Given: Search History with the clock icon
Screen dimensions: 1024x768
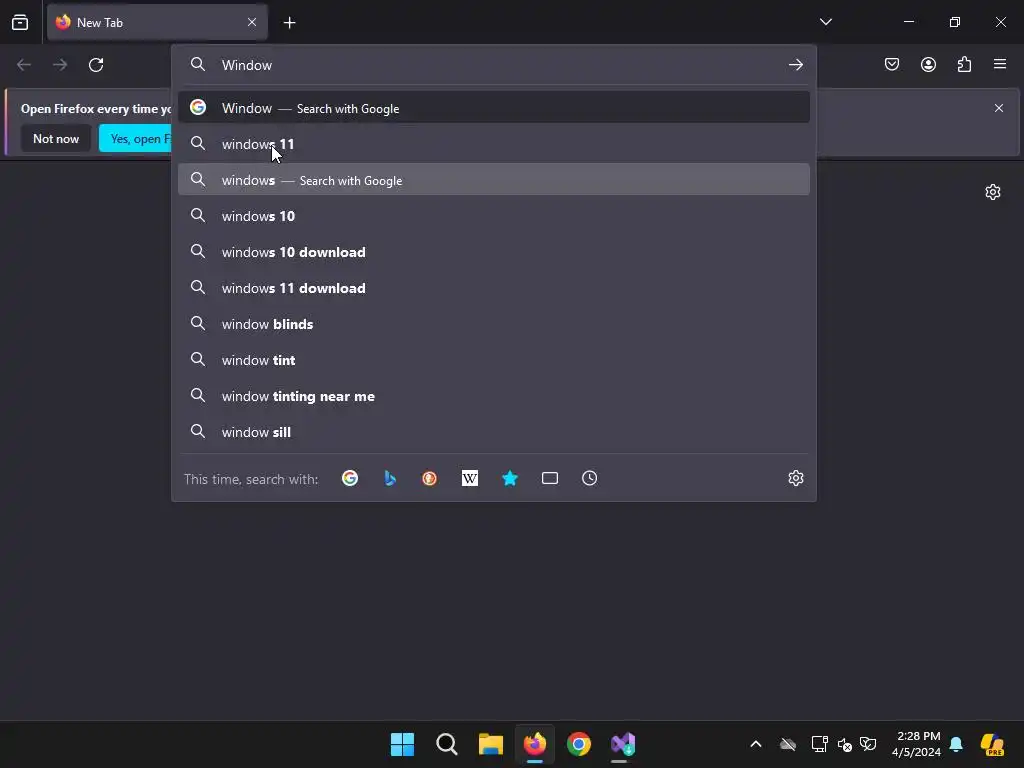Looking at the screenshot, I should pos(590,478).
